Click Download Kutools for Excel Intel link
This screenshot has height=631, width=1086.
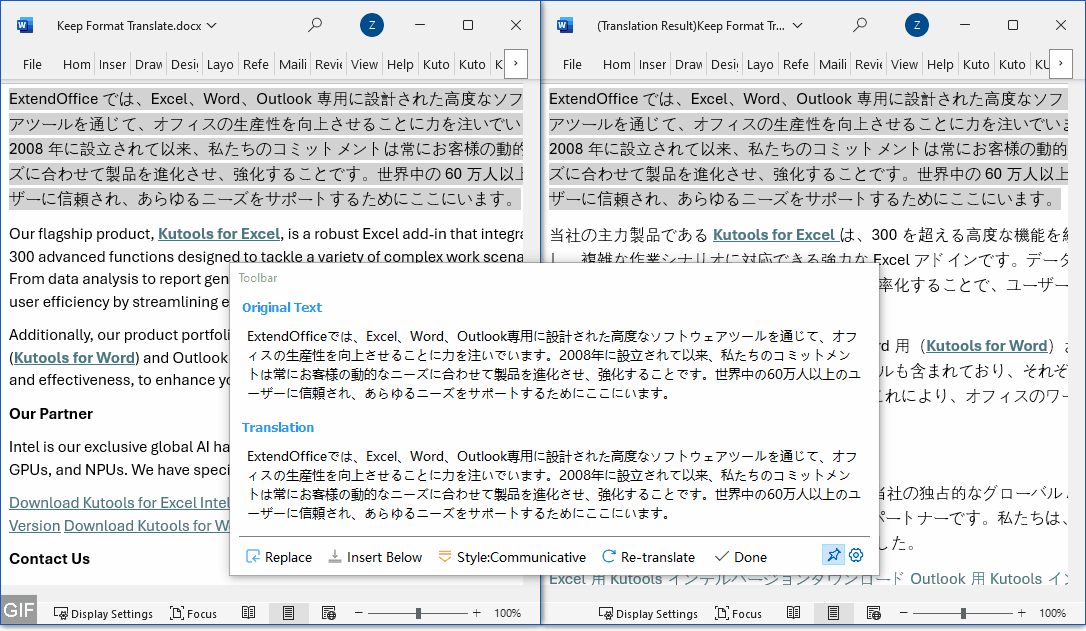pos(119,503)
